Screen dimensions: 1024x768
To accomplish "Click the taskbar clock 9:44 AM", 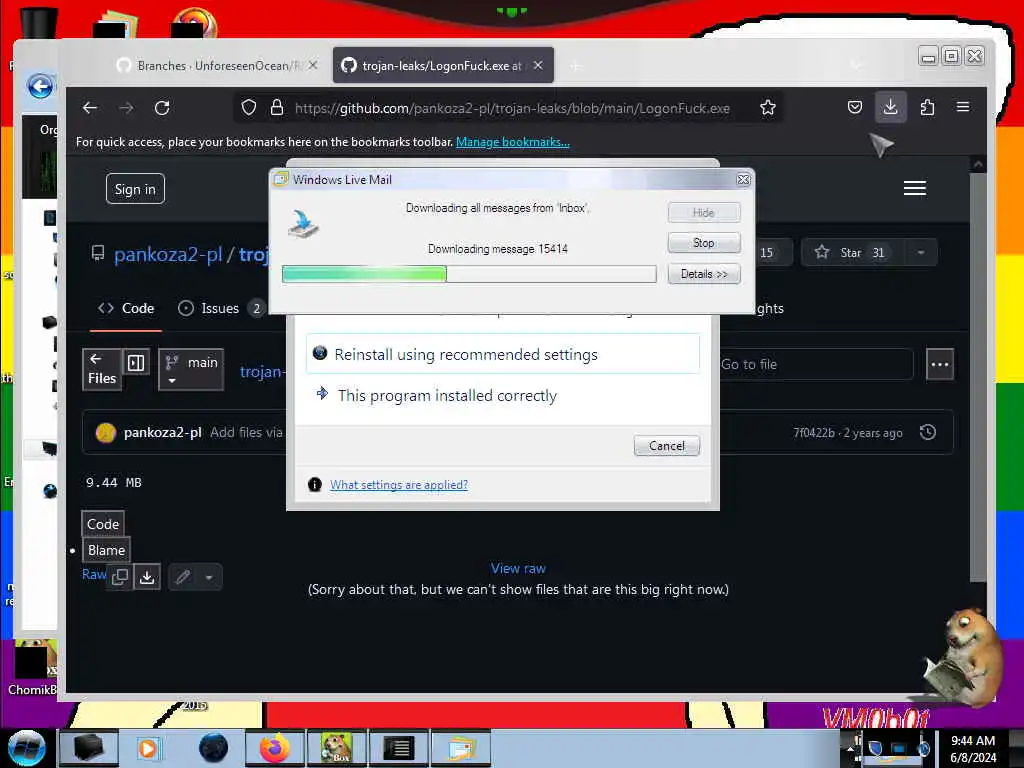I will (972, 741).
